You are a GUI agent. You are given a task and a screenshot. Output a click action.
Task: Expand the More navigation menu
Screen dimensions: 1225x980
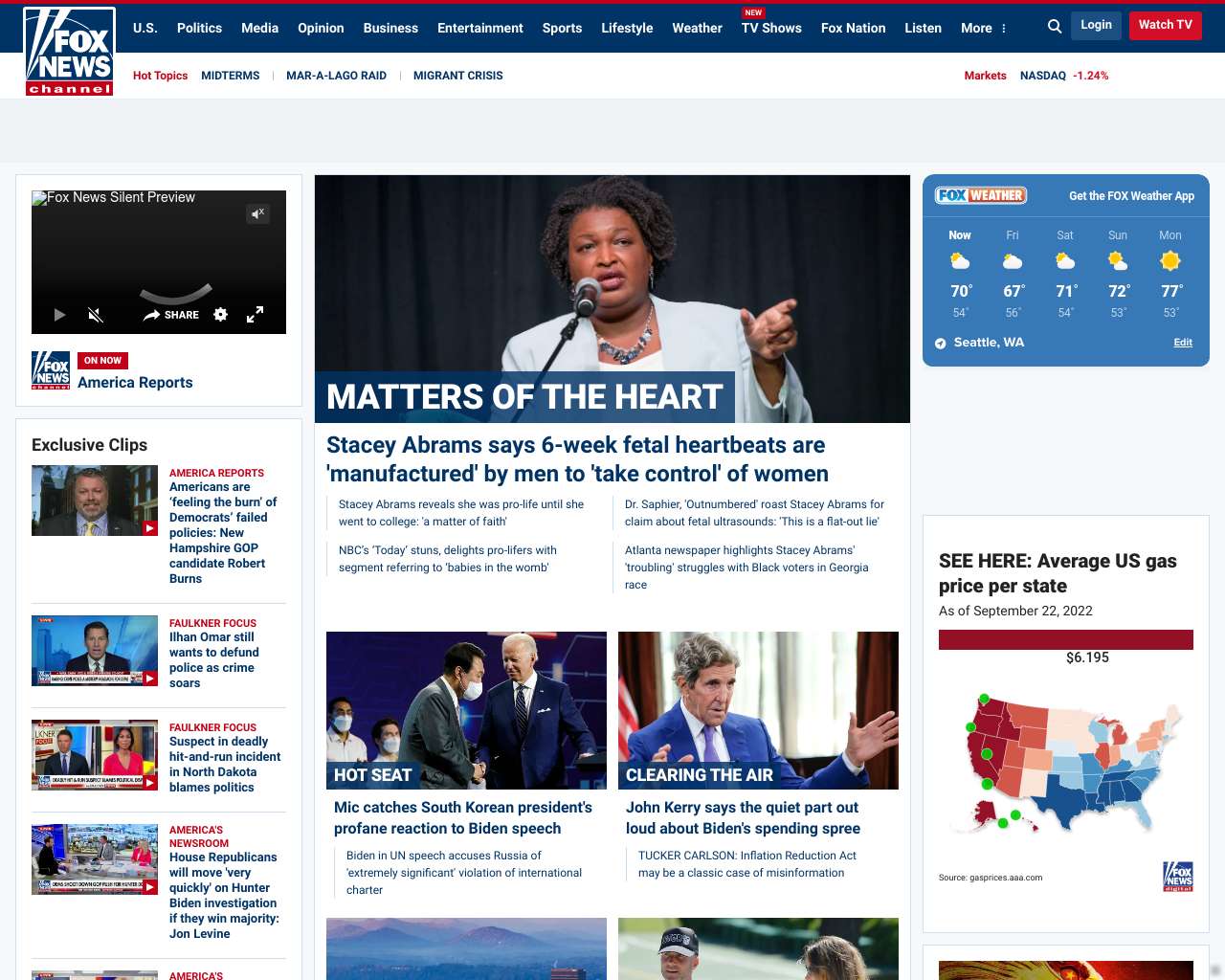click(984, 28)
